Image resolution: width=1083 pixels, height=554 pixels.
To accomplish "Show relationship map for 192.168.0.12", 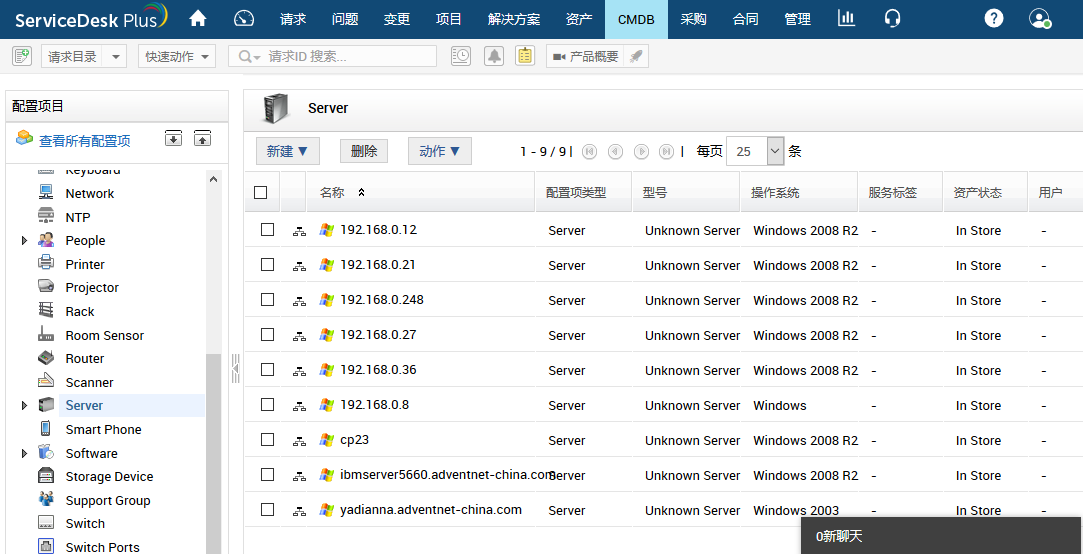I will click(x=299, y=231).
